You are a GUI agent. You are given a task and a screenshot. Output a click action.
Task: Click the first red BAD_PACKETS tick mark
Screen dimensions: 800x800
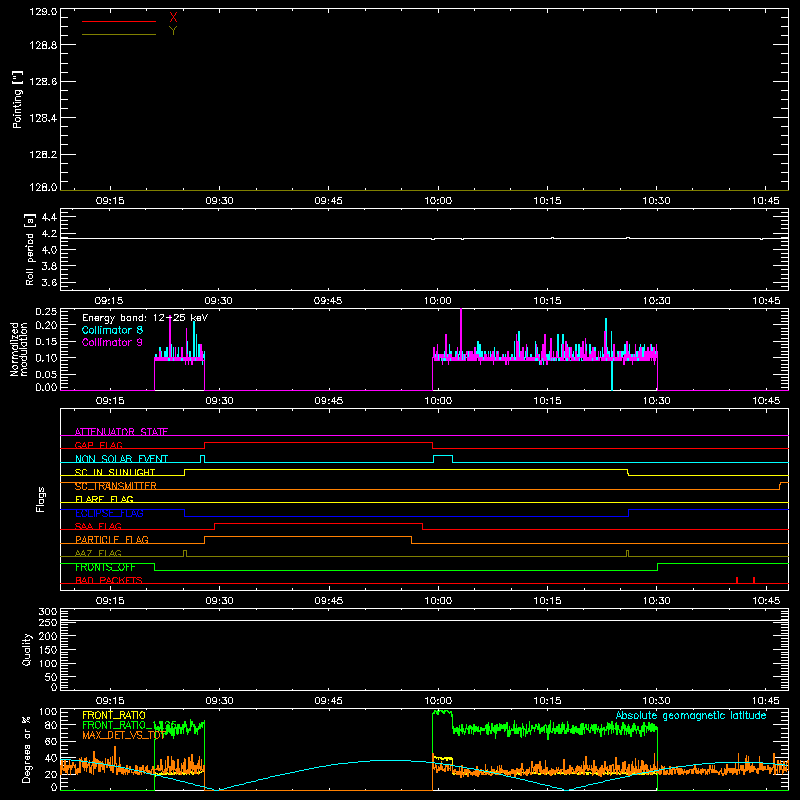[737, 580]
